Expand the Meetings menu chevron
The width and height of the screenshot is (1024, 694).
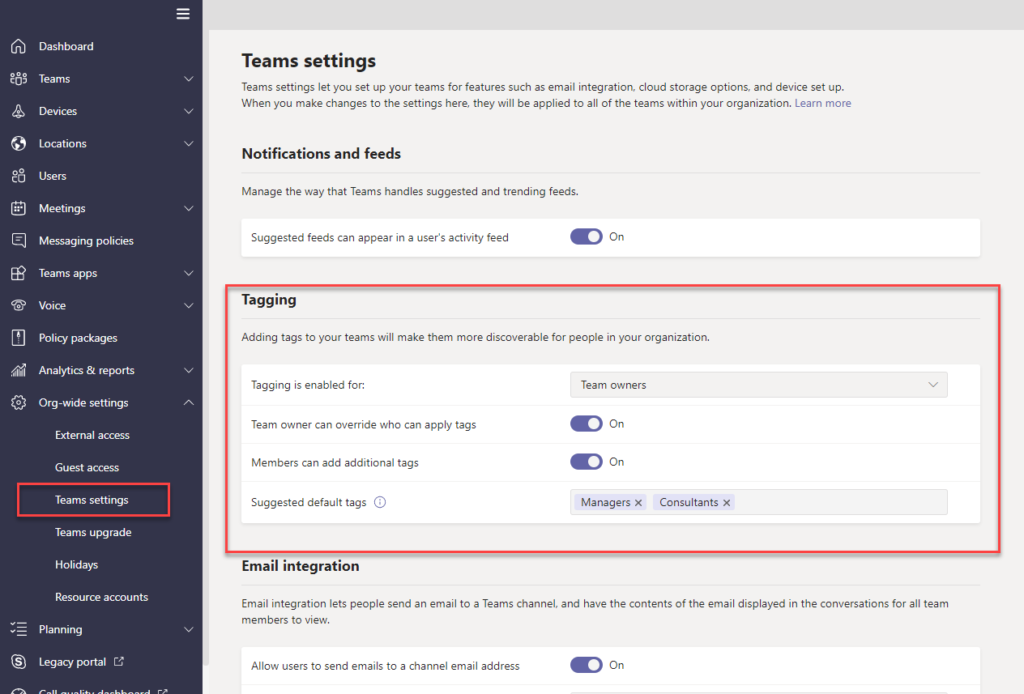point(189,208)
